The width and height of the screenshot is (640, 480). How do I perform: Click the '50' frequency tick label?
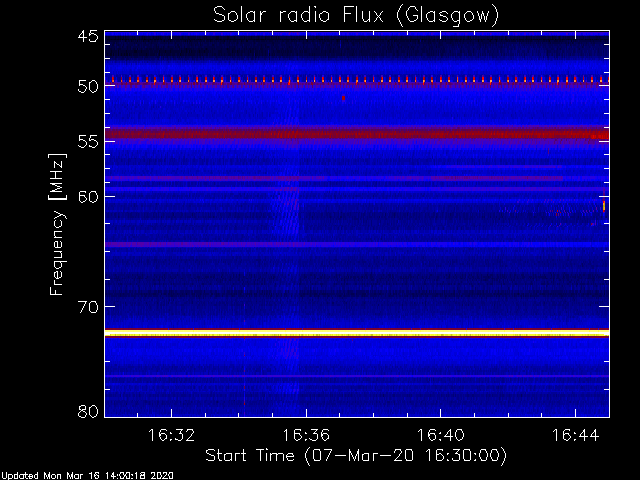[88, 87]
